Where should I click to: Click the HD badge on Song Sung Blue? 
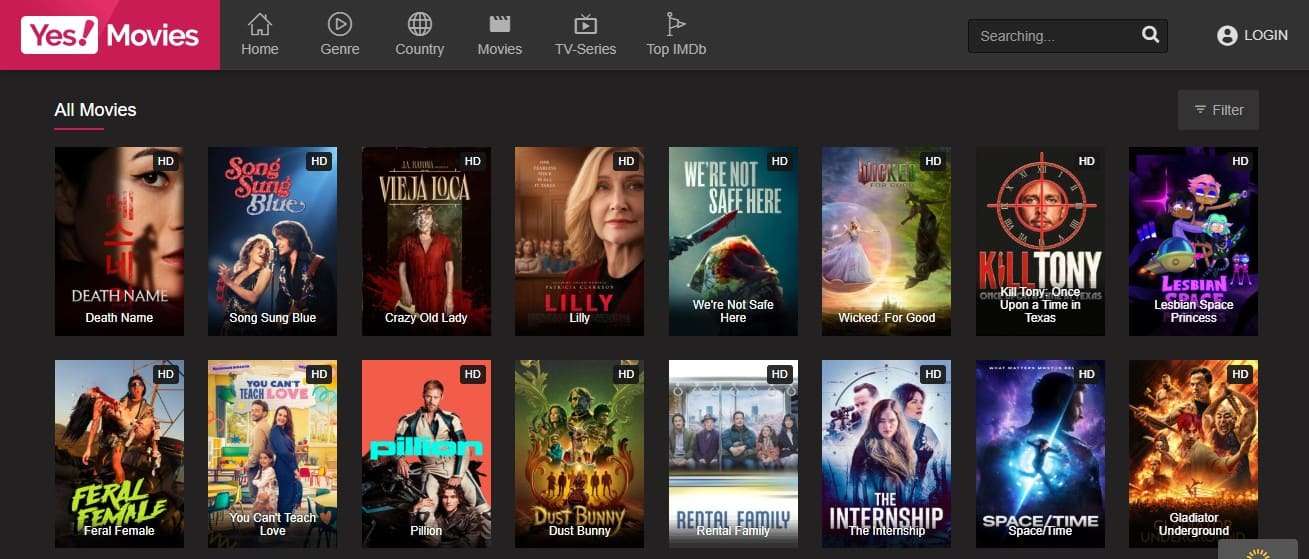point(319,161)
